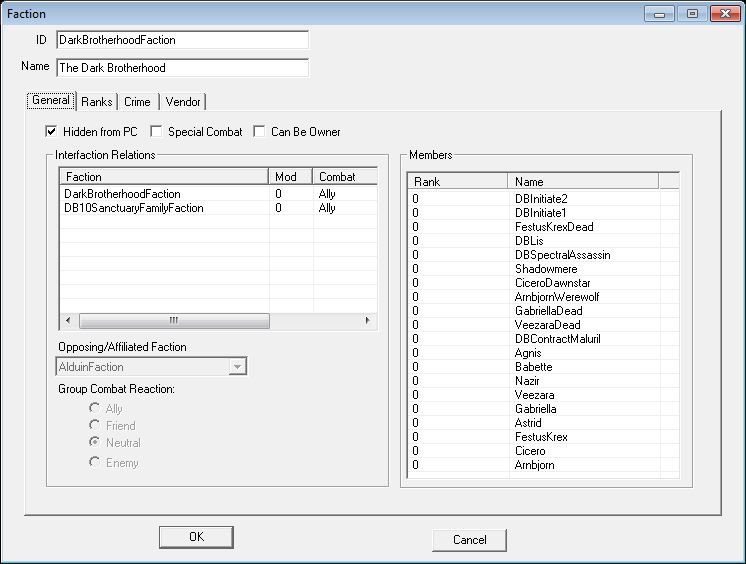Click the left arrow of relations scrollbar
746x564 pixels.
point(68,320)
